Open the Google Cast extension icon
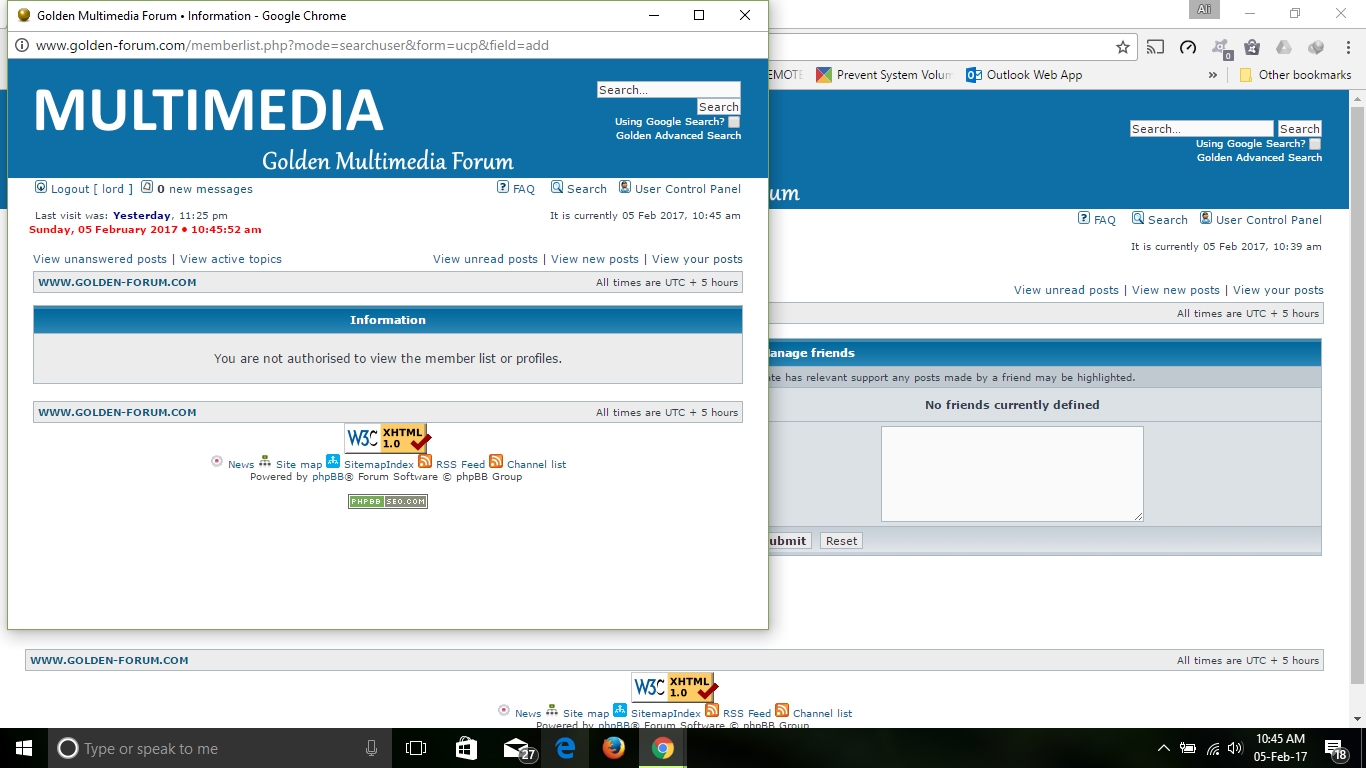Viewport: 1366px width, 768px height. (x=1155, y=47)
